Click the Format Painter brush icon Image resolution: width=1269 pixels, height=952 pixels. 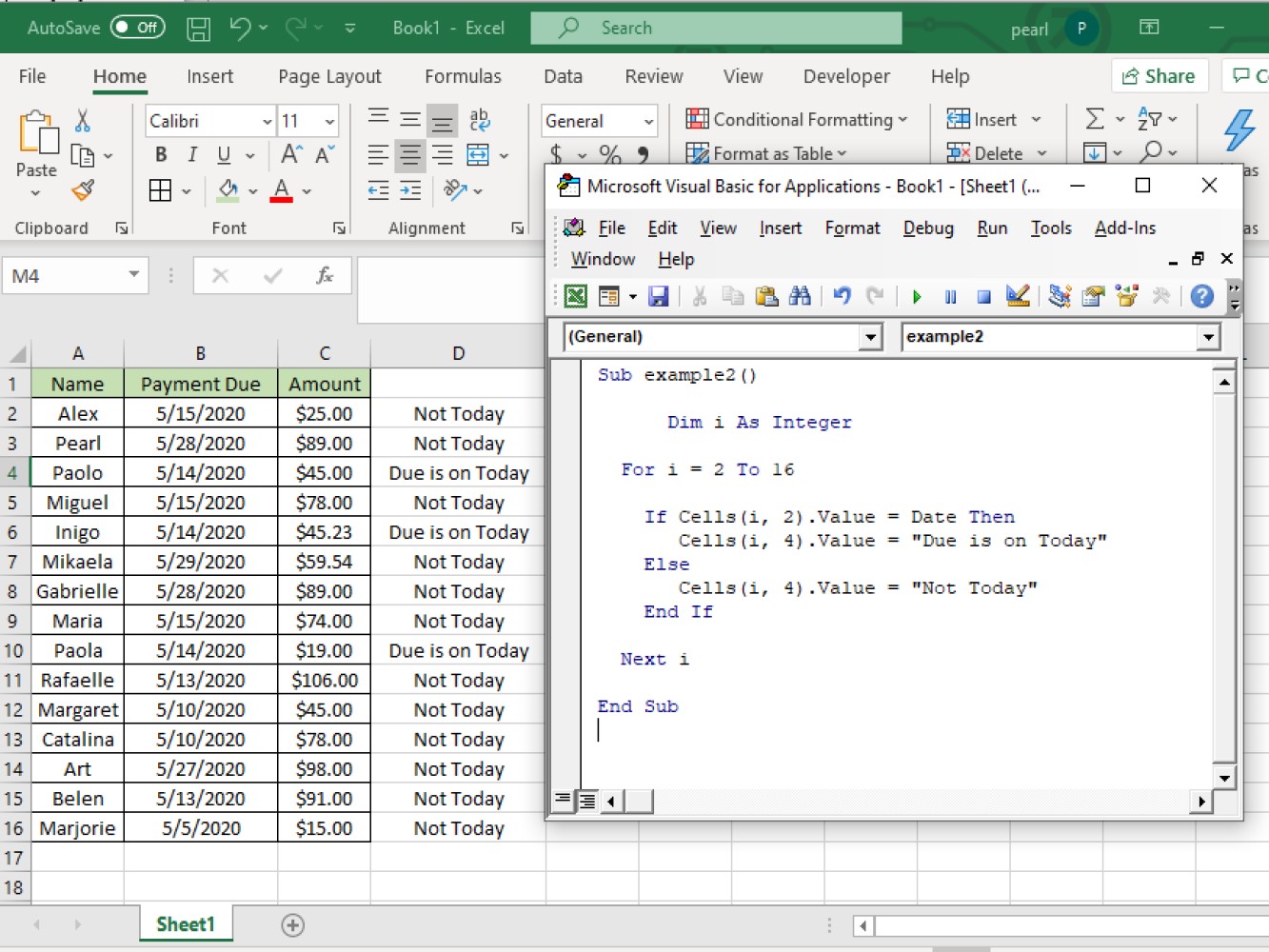(x=83, y=191)
